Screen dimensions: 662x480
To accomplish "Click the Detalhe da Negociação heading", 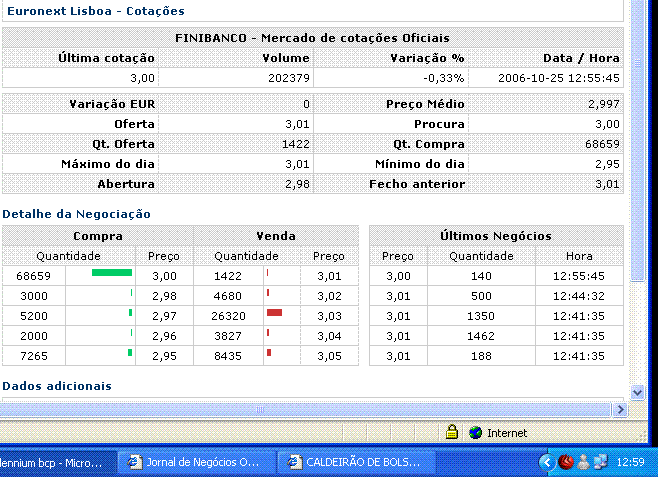I will [x=76, y=214].
